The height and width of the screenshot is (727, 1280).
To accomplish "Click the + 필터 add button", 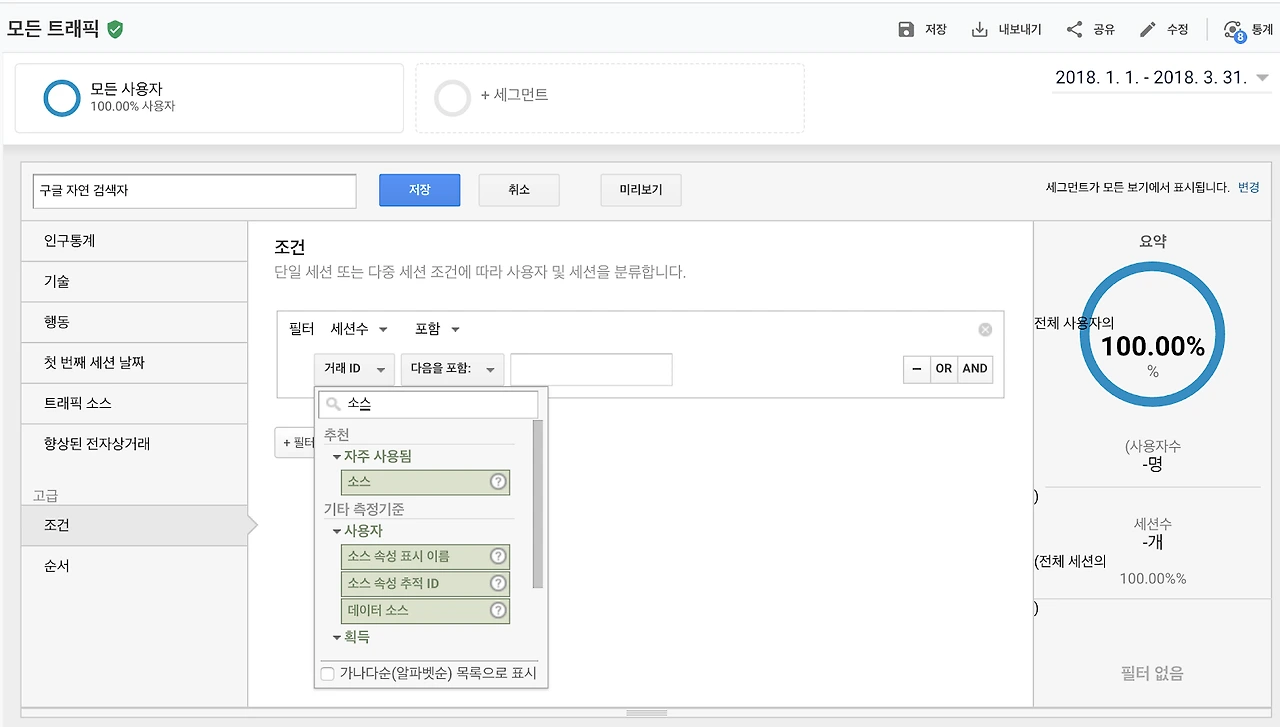I will point(295,442).
